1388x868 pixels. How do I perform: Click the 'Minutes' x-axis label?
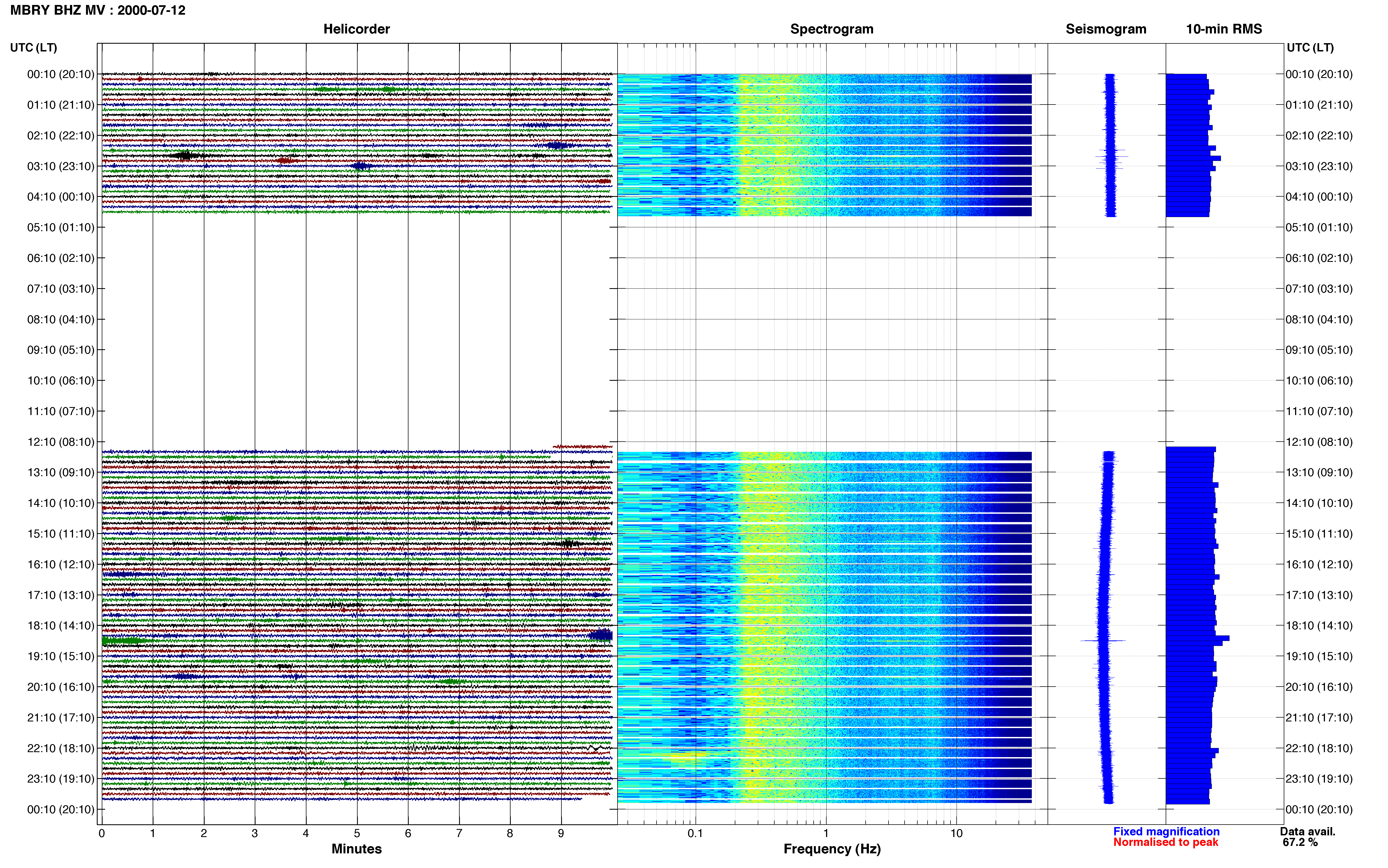[356, 849]
